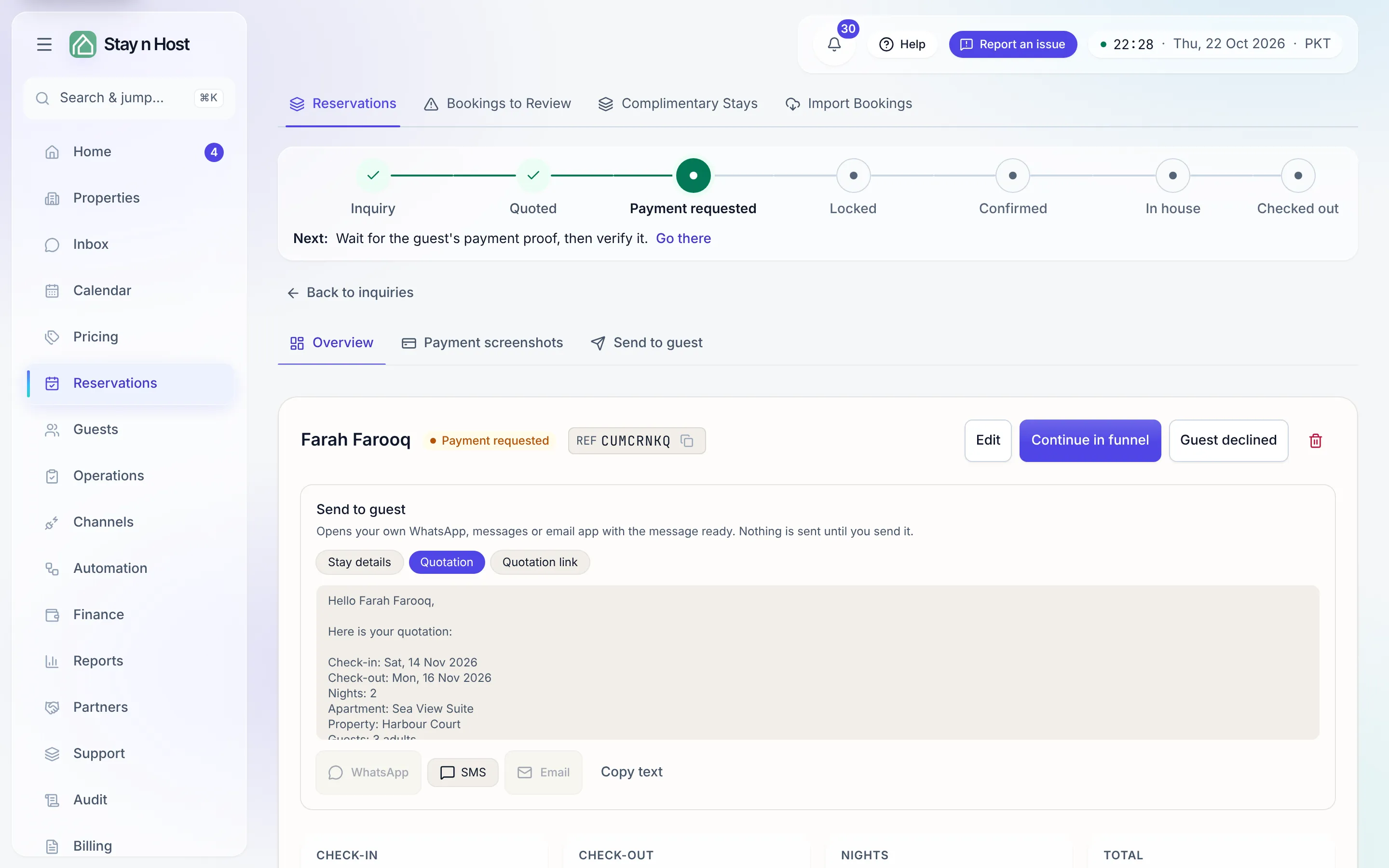The width and height of the screenshot is (1389, 868).
Task: Open Home in the sidebar
Action: pyautogui.click(x=129, y=151)
